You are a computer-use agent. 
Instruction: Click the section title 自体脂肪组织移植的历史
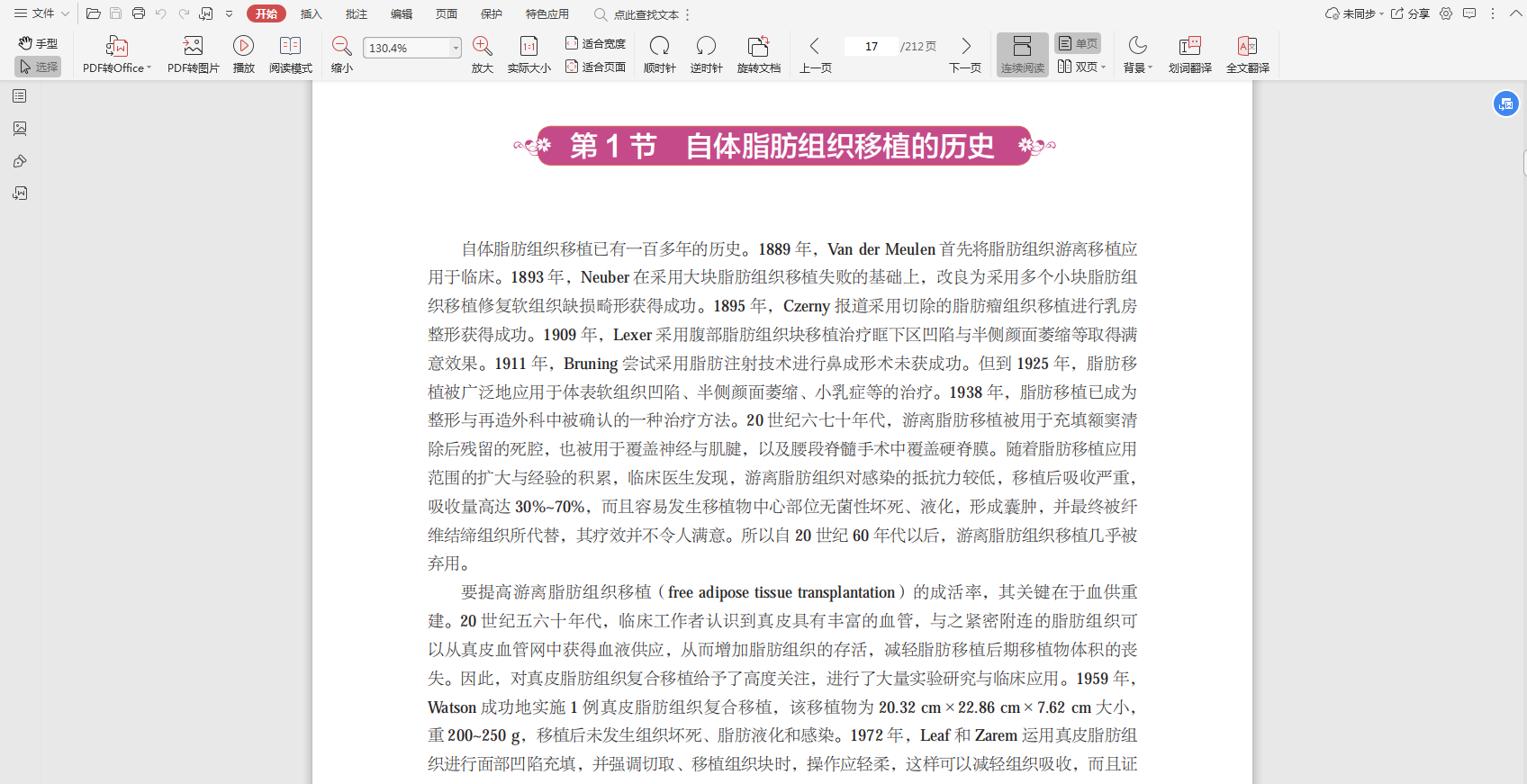click(x=840, y=146)
